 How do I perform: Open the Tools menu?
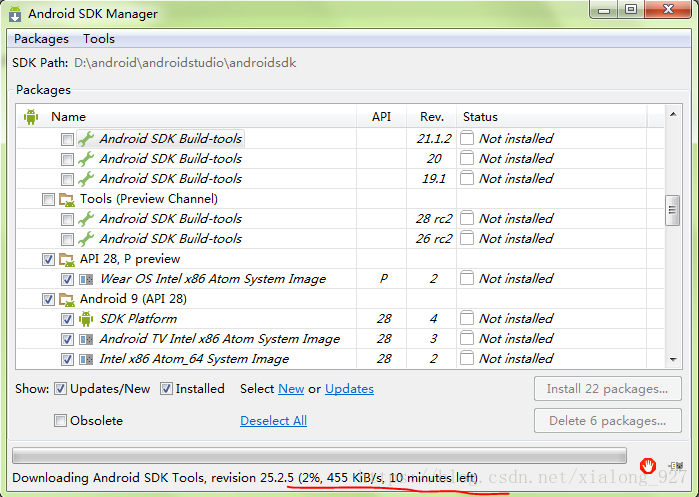coord(99,39)
